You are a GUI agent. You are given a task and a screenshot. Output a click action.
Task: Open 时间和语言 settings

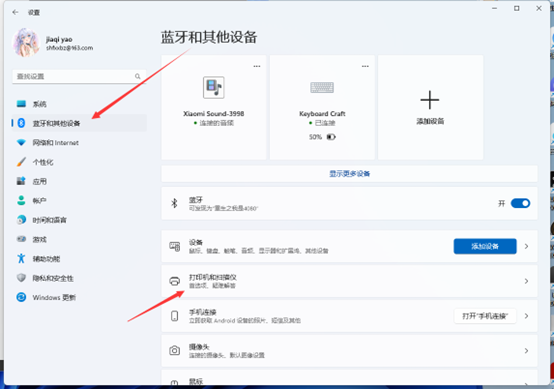click(79, 220)
